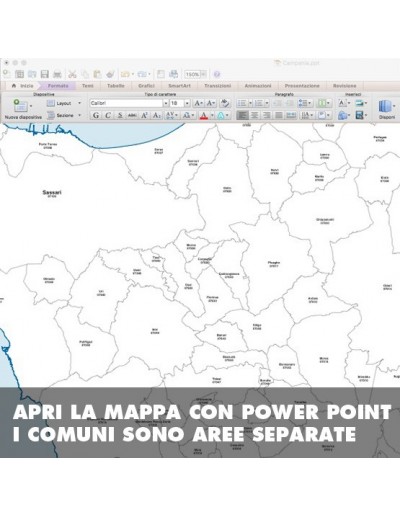Click the insert shape icon
400x517 pixels.
click(343, 115)
